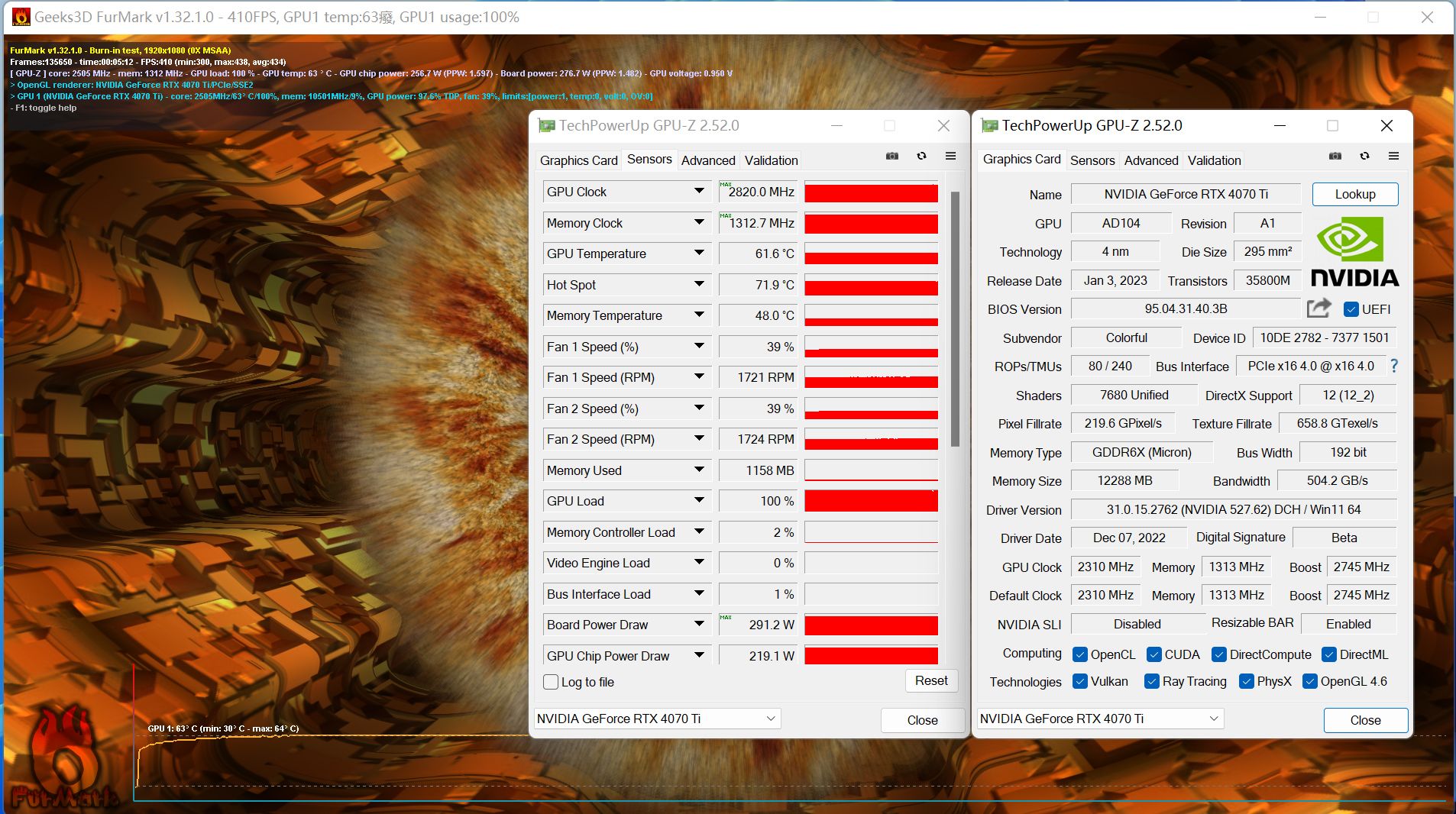Screen dimensions: 1456x814
Task: Close the Sensors GPU-Z window with X
Action: (943, 125)
